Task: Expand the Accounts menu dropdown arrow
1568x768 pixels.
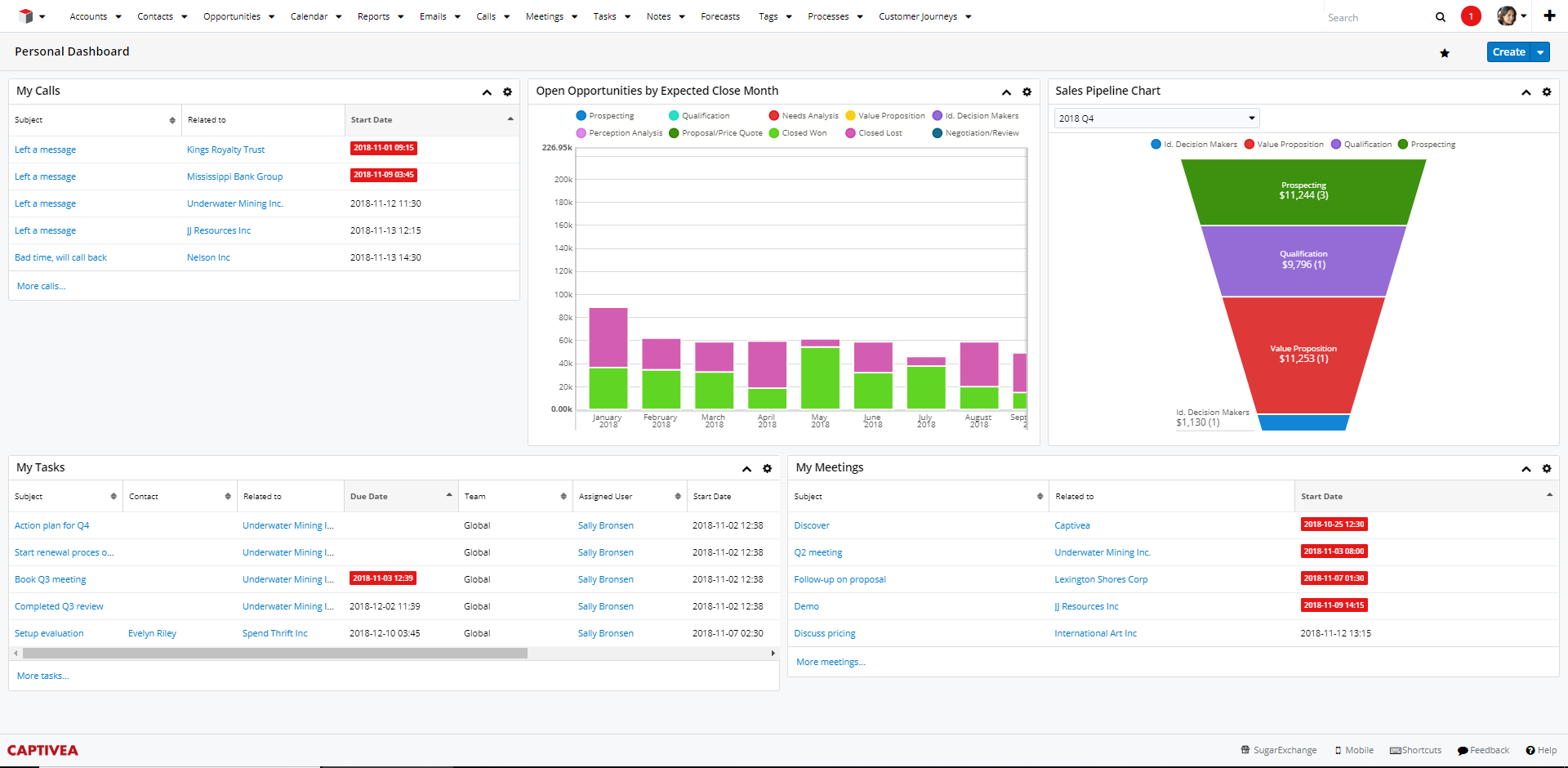Action: (x=118, y=17)
